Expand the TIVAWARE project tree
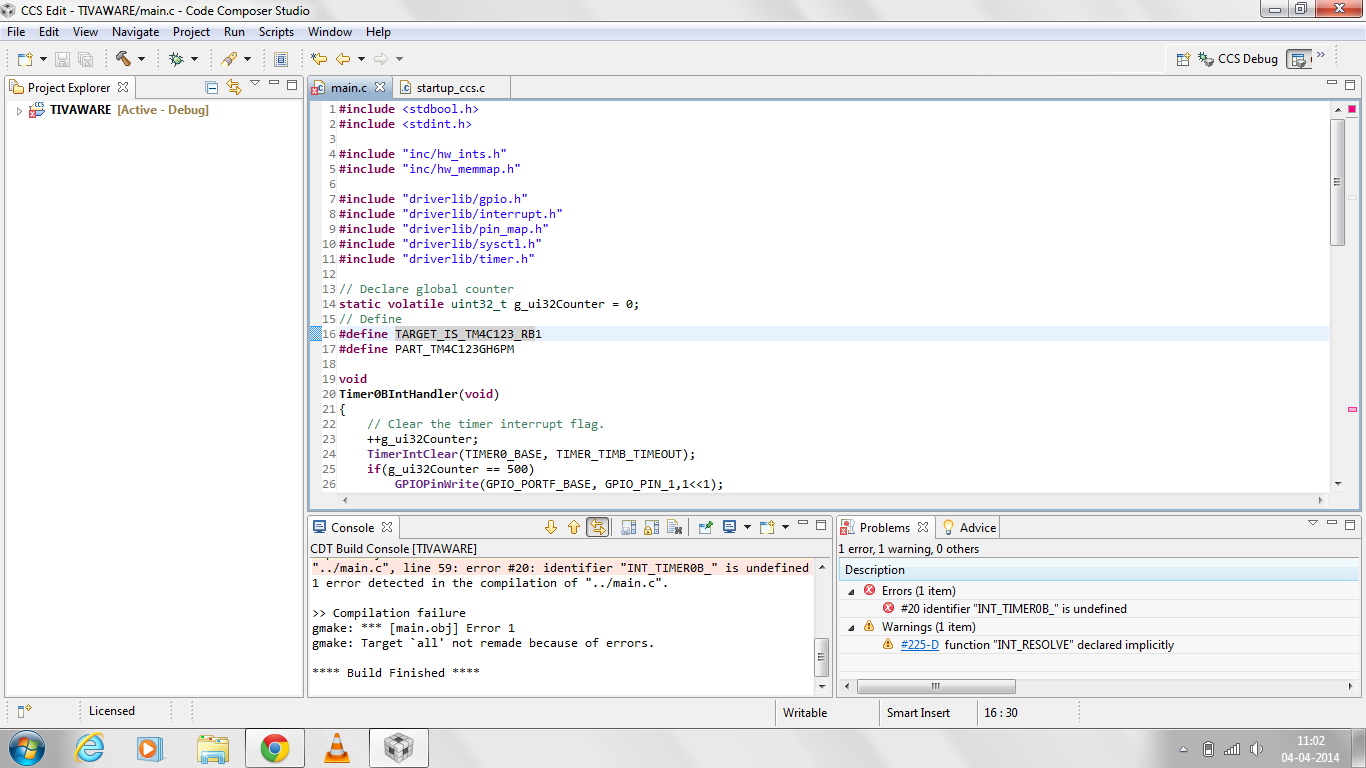Screen dimensions: 1366x768 [x=19, y=111]
